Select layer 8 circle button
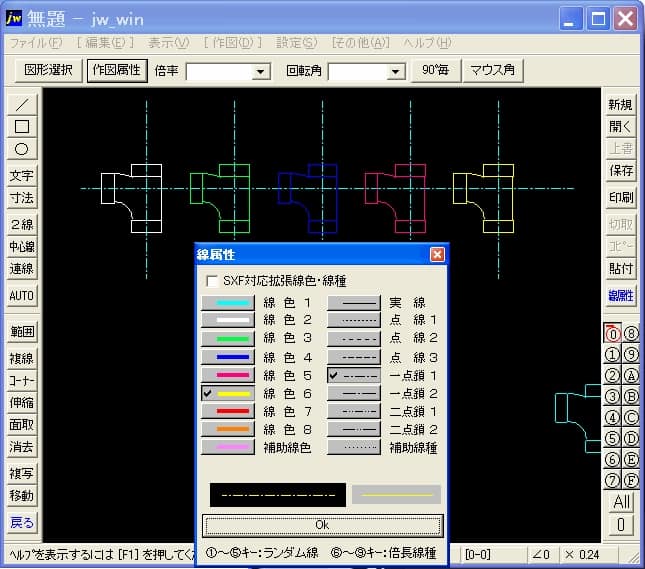Screen dimensions: 645x569 click(631, 333)
